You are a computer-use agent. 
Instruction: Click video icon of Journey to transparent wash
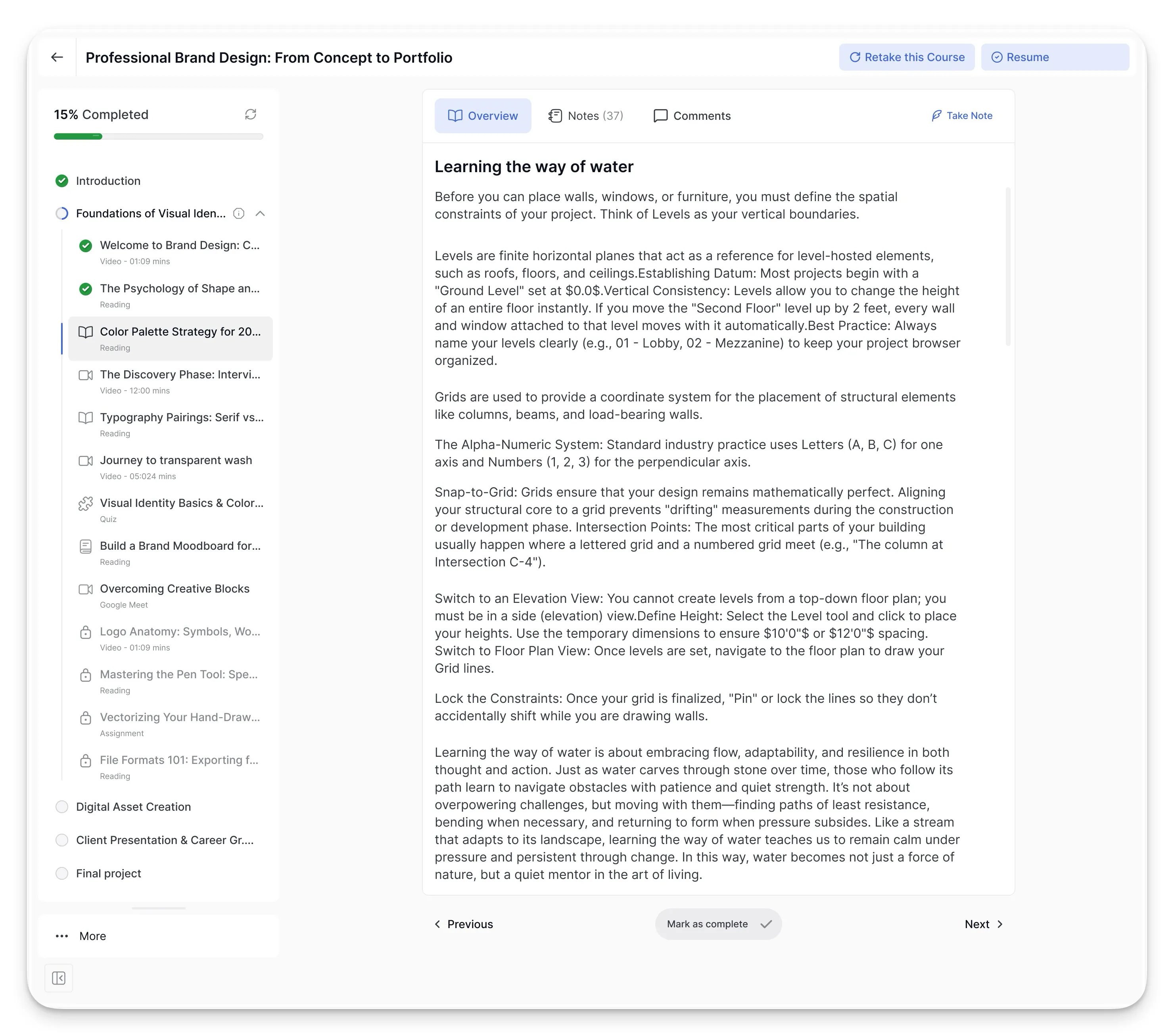(x=86, y=460)
